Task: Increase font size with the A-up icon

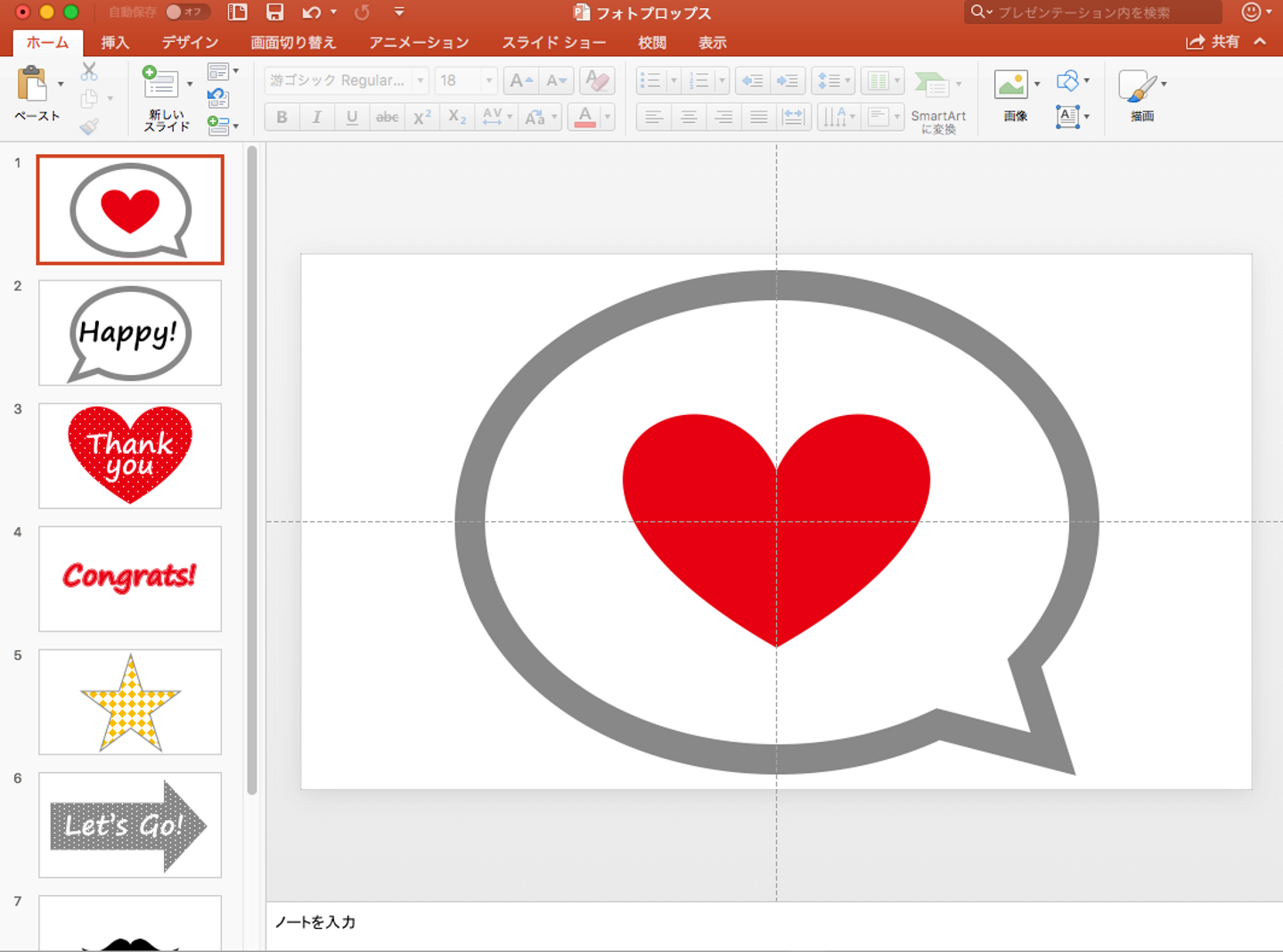Action: (x=521, y=81)
